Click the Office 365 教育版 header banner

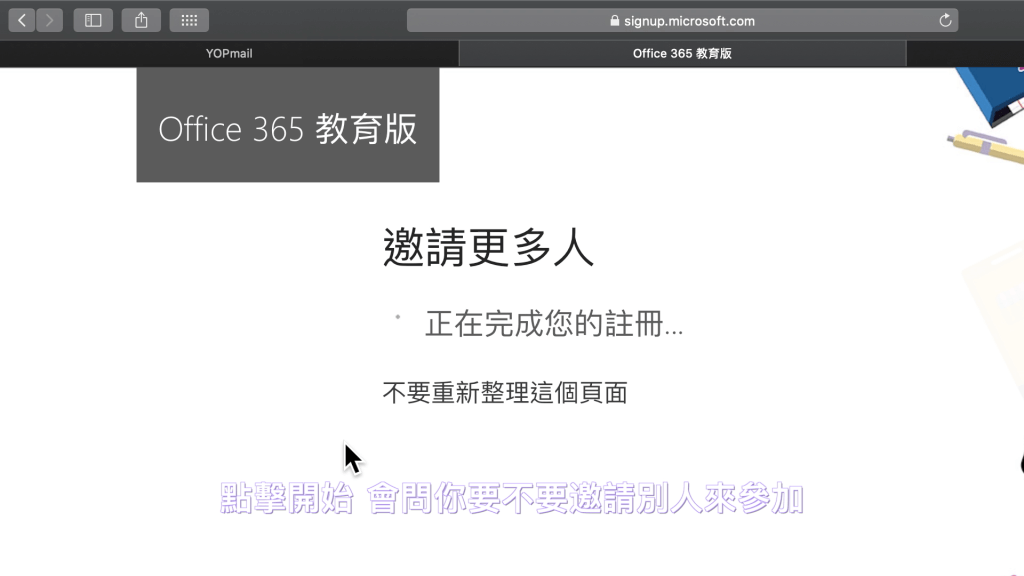point(288,125)
